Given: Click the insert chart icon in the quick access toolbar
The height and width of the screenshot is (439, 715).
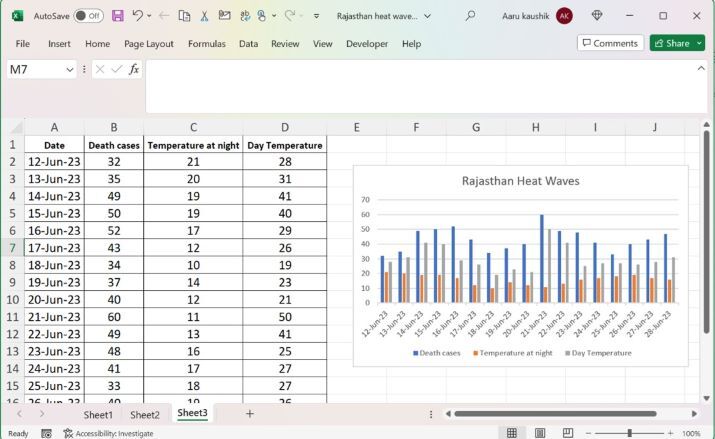Looking at the screenshot, I should click(x=224, y=15).
